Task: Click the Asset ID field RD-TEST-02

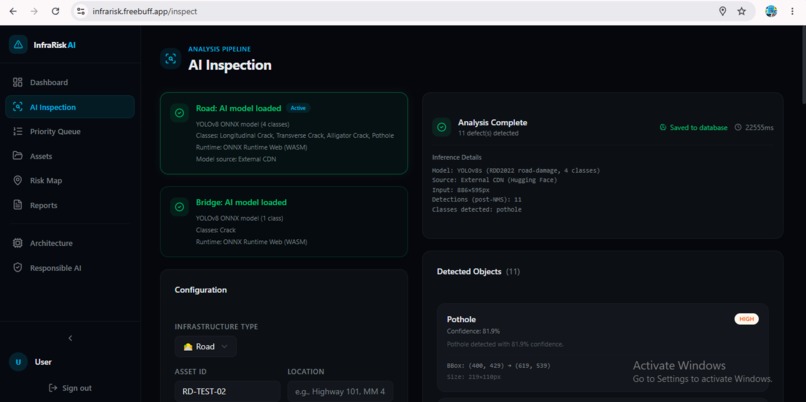Action: (227, 391)
